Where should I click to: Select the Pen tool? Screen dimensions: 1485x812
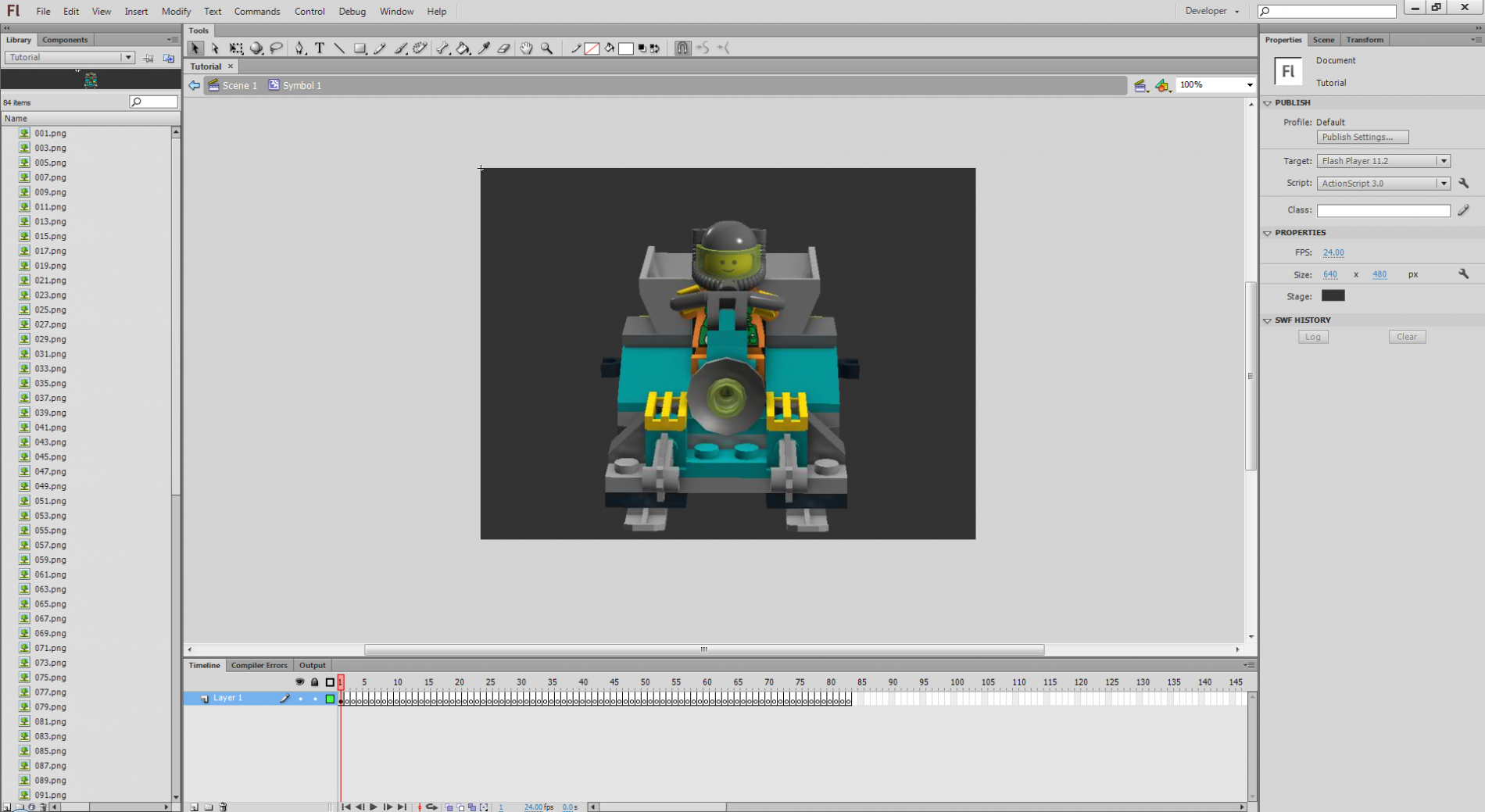point(299,48)
